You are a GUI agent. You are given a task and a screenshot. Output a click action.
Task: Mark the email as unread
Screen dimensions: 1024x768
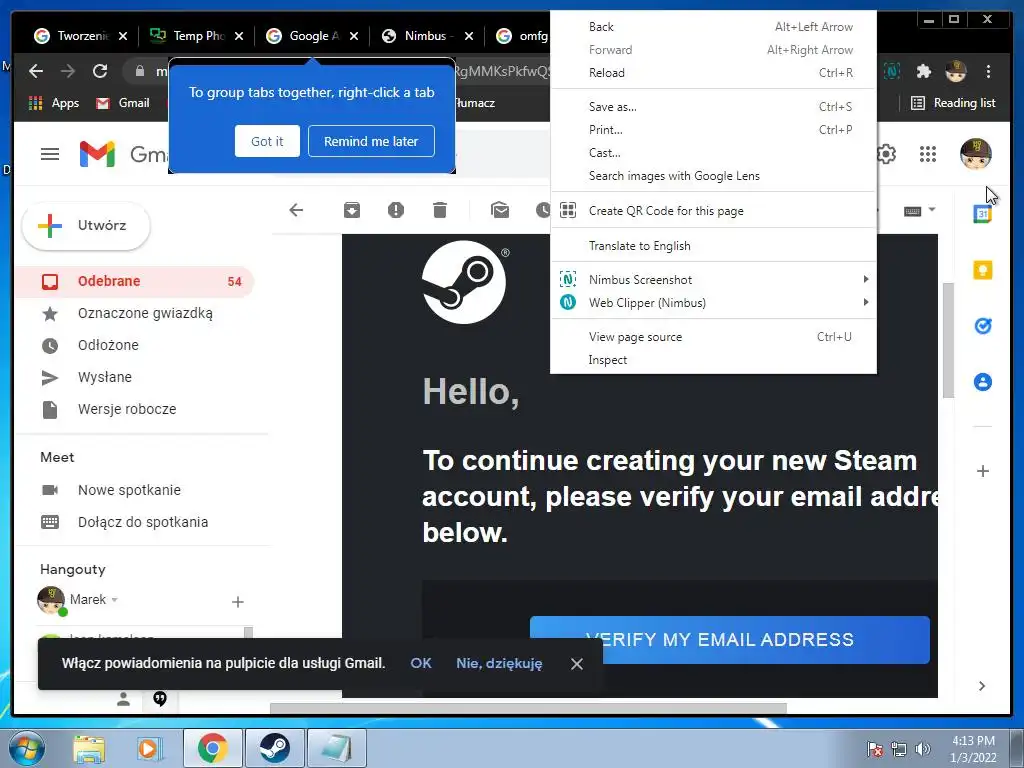click(x=500, y=210)
